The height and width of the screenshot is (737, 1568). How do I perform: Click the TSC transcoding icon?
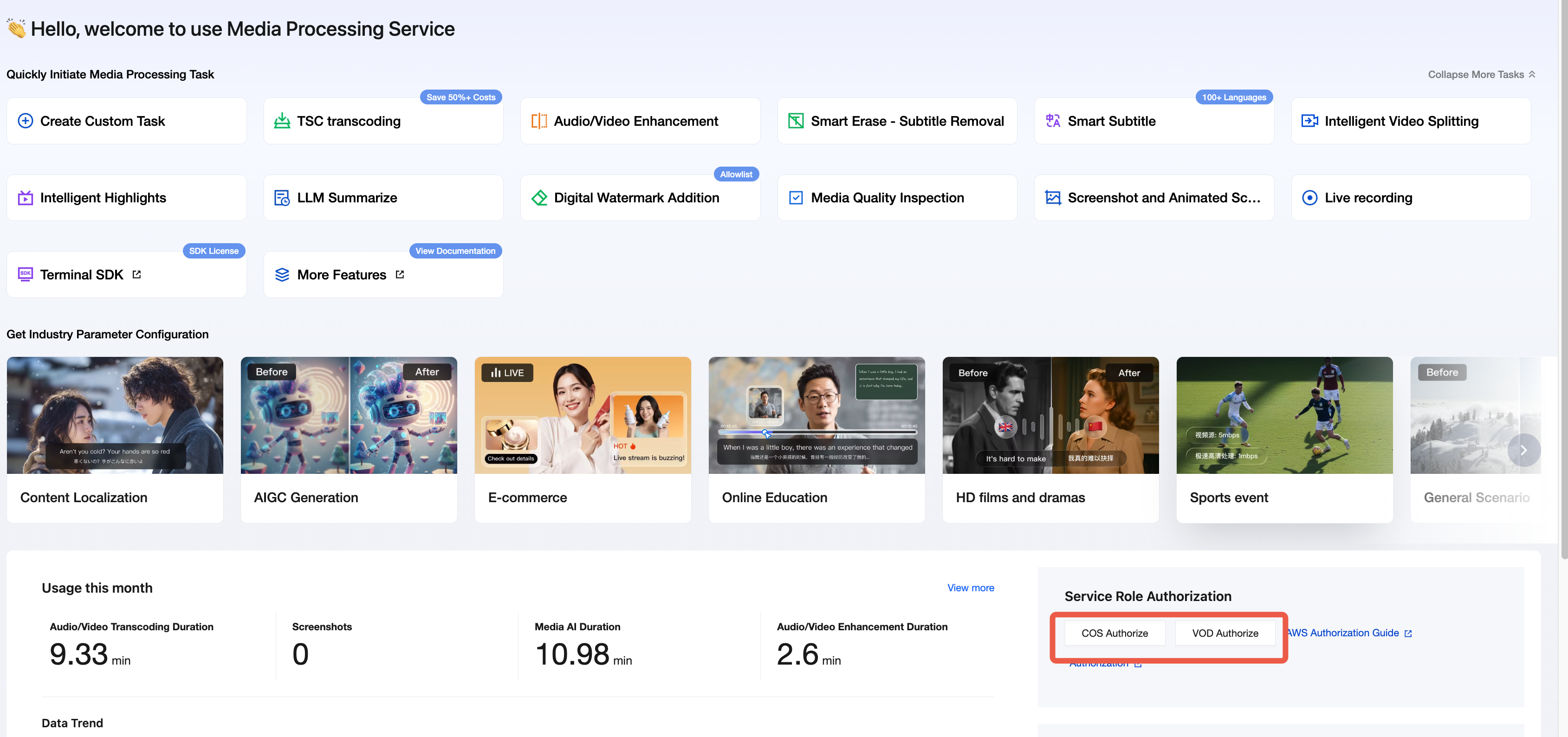click(x=282, y=121)
